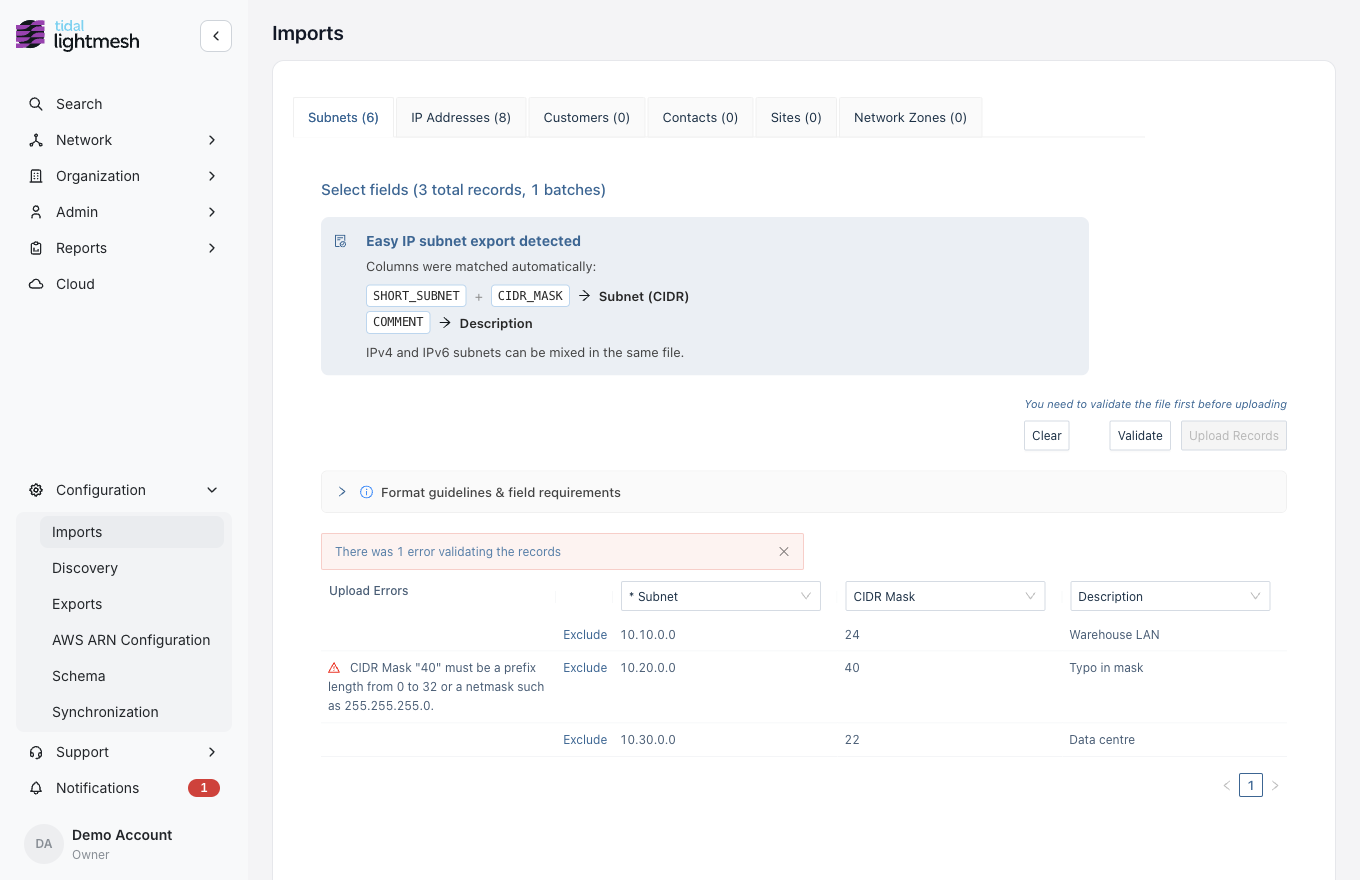Expand the Network menu chevron
The width and height of the screenshot is (1360, 880).
click(x=212, y=140)
